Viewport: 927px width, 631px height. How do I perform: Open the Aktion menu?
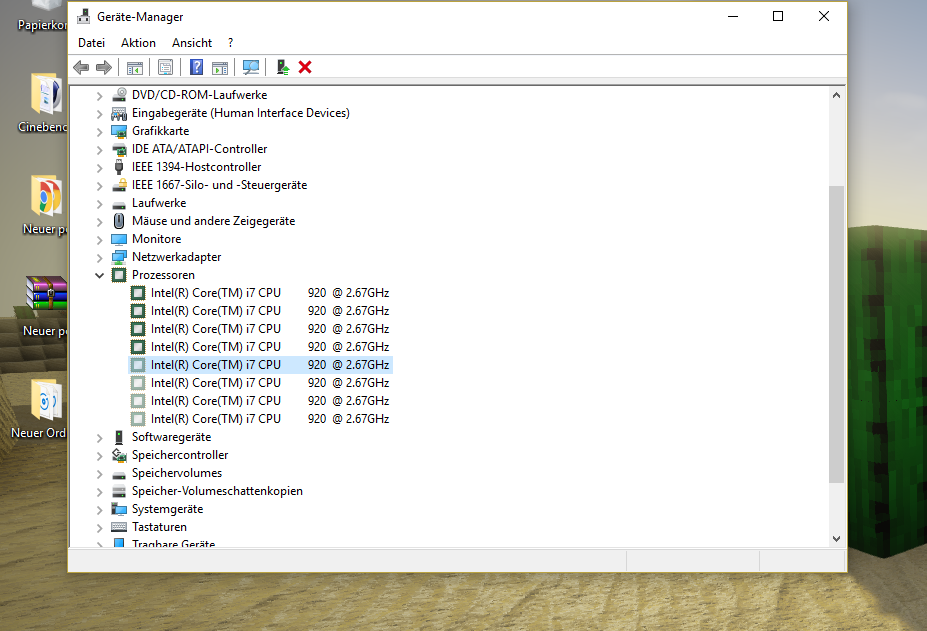coord(138,43)
